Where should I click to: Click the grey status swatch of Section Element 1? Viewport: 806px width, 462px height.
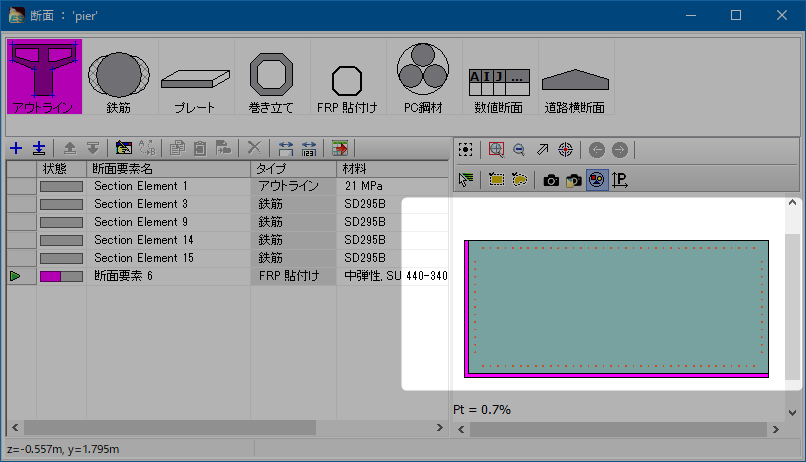click(x=61, y=187)
